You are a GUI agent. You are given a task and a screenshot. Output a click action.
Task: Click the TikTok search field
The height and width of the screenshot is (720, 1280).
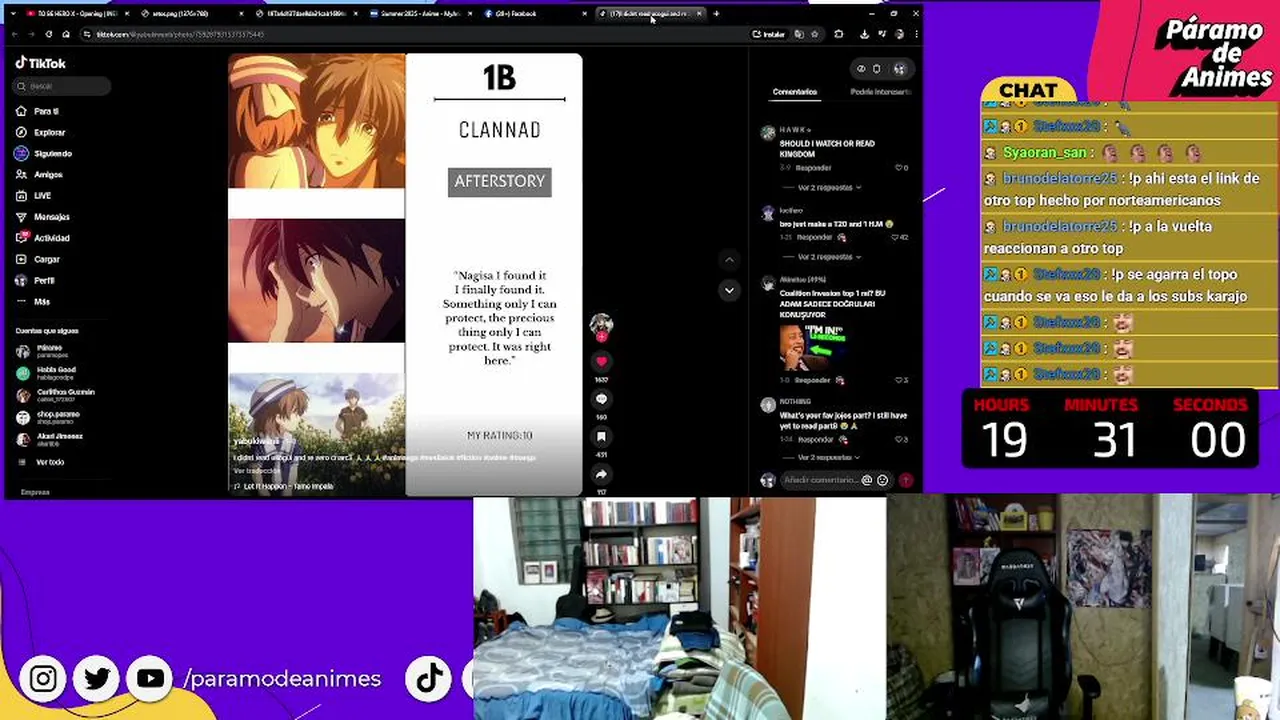(x=61, y=86)
